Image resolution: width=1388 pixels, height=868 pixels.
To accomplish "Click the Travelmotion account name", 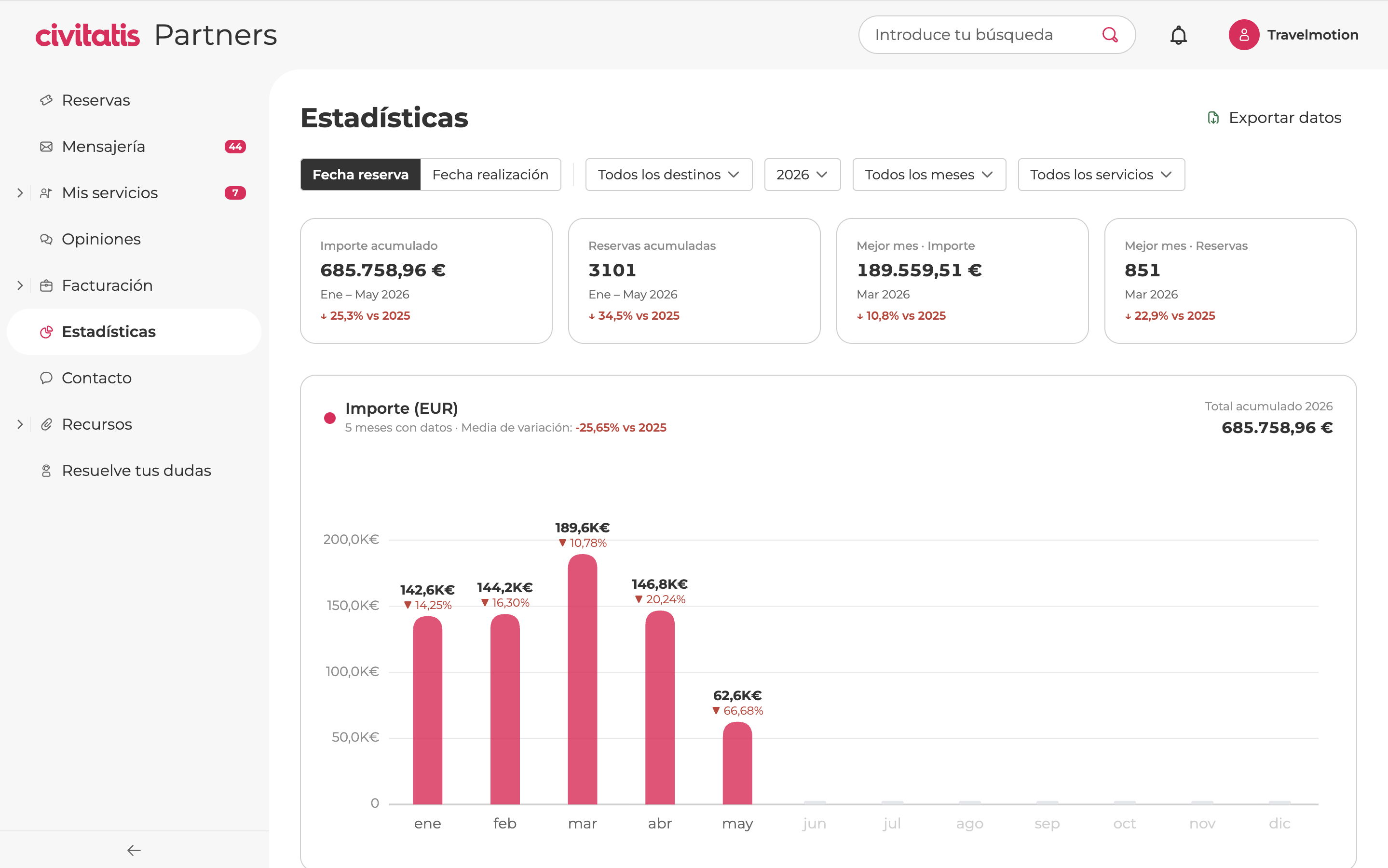I will point(1312,35).
